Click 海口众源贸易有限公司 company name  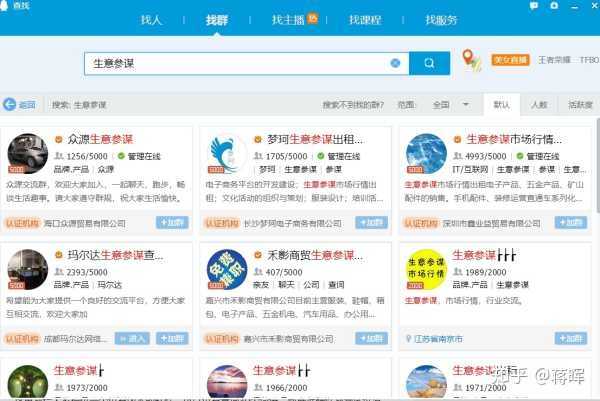click(85, 223)
